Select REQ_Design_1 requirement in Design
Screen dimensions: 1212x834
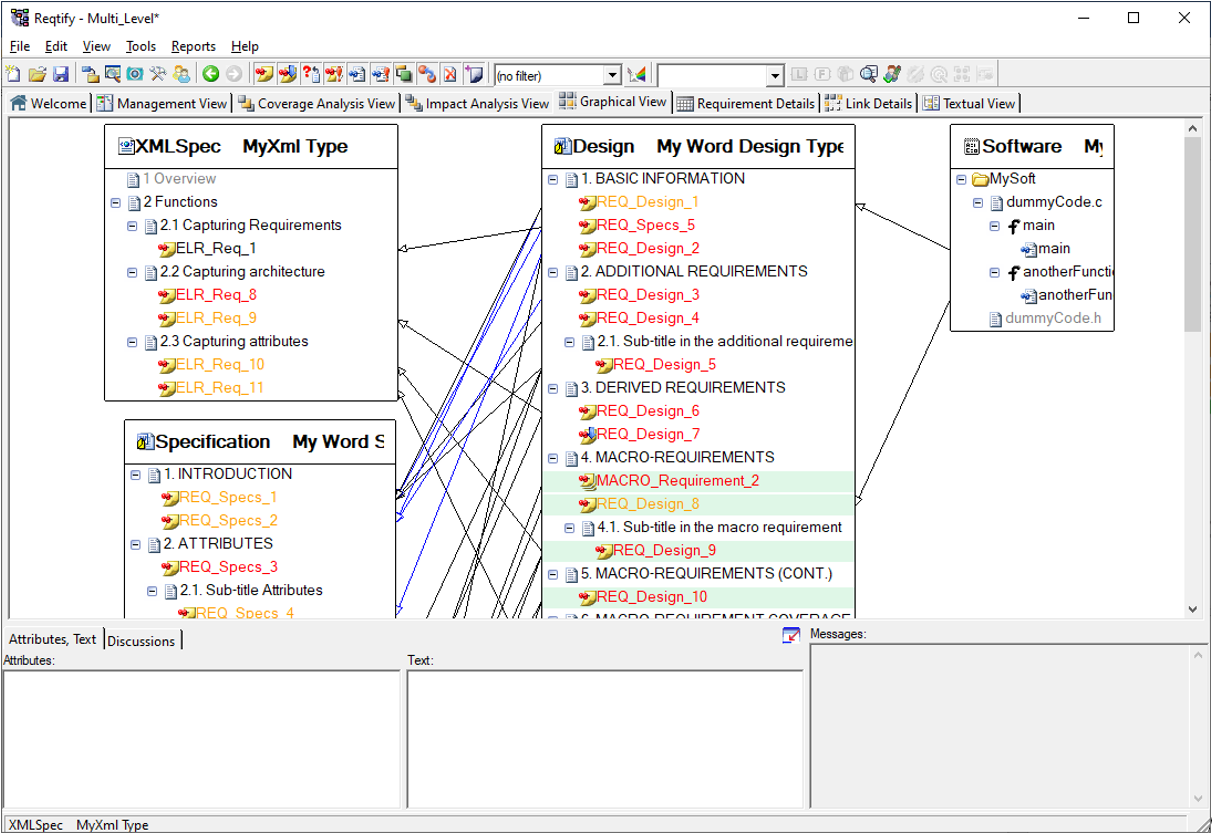click(x=647, y=202)
